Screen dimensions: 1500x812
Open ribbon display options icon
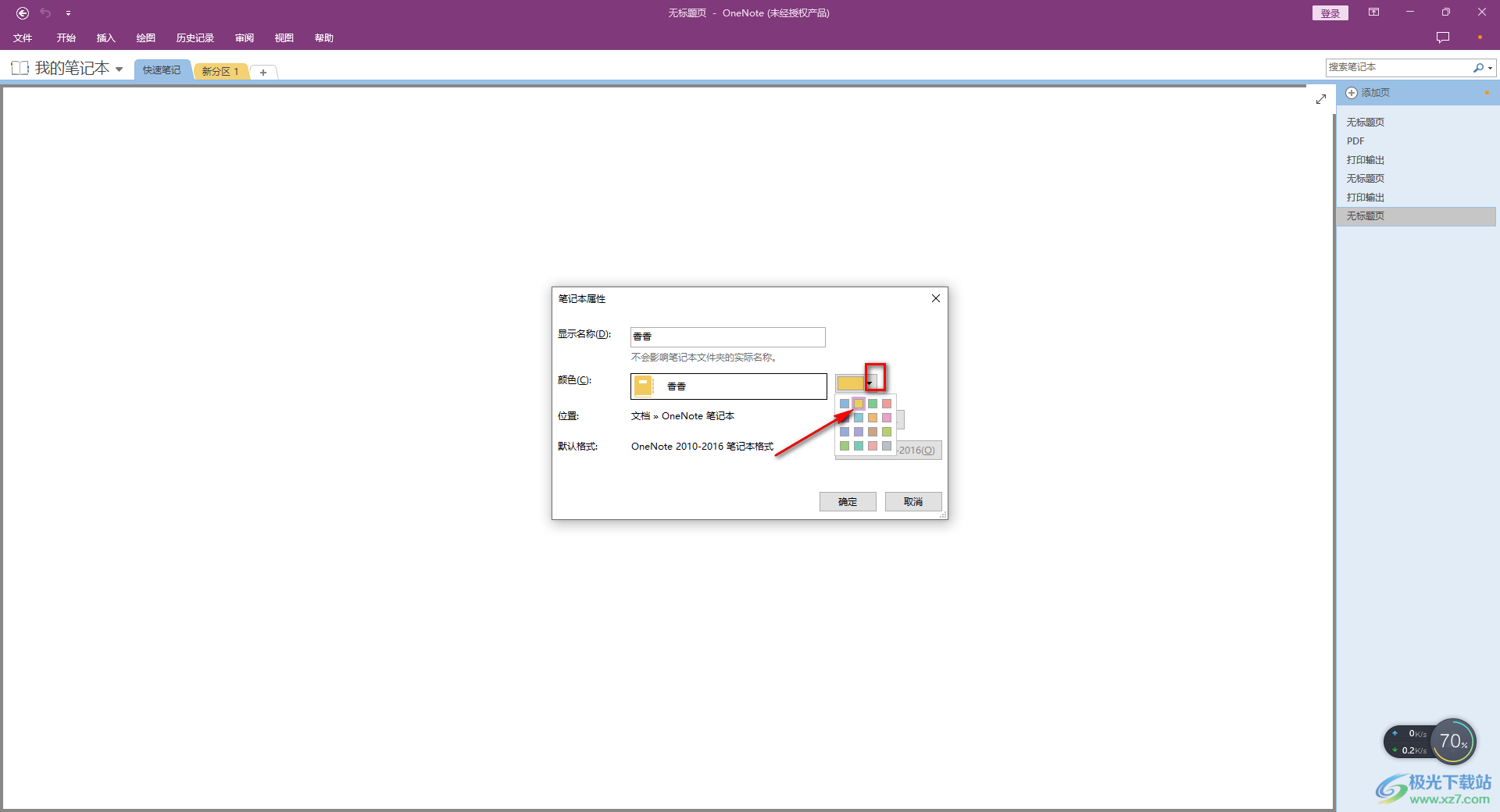(1373, 12)
